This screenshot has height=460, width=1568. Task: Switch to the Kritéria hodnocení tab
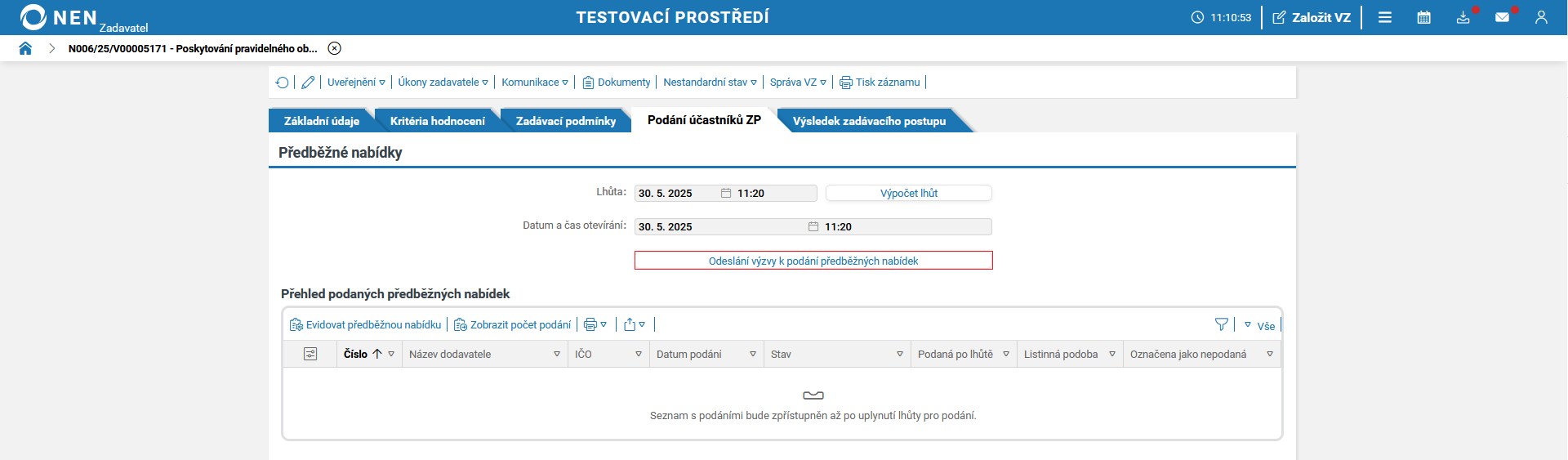(438, 121)
